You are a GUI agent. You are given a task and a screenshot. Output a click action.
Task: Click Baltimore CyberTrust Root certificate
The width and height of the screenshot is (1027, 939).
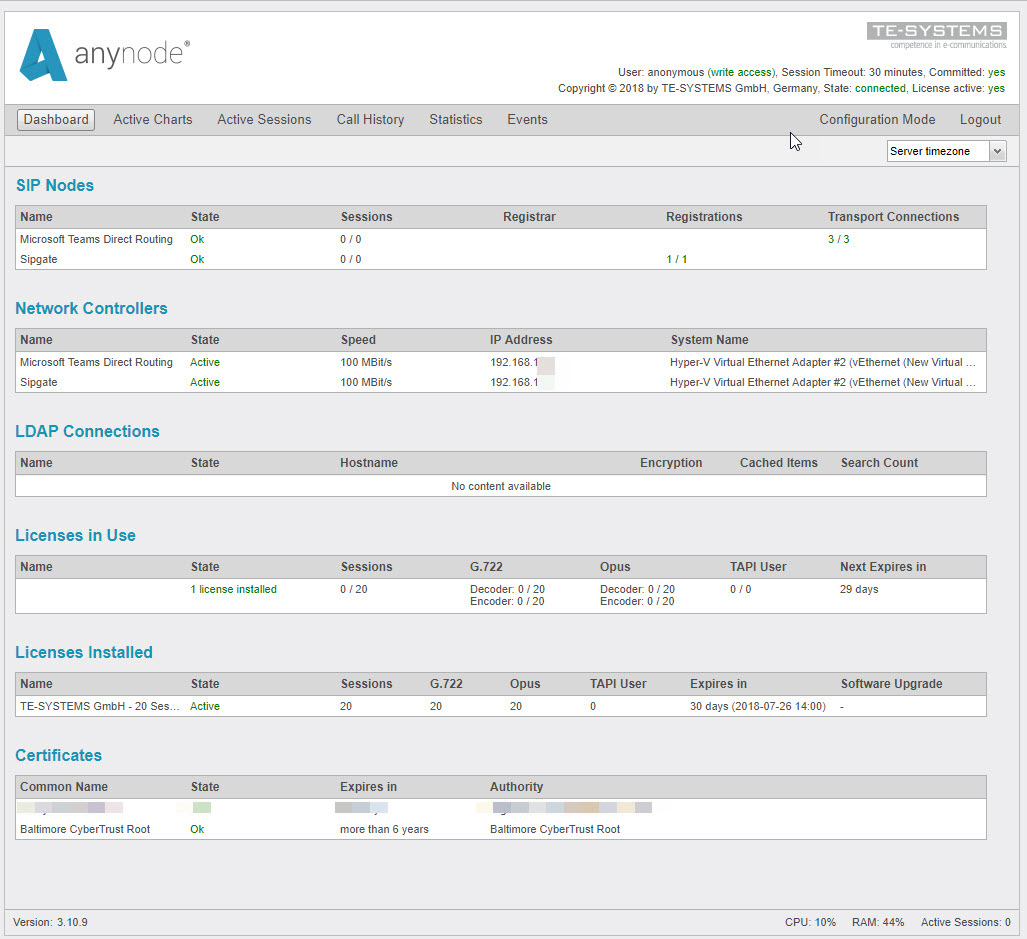(x=85, y=829)
